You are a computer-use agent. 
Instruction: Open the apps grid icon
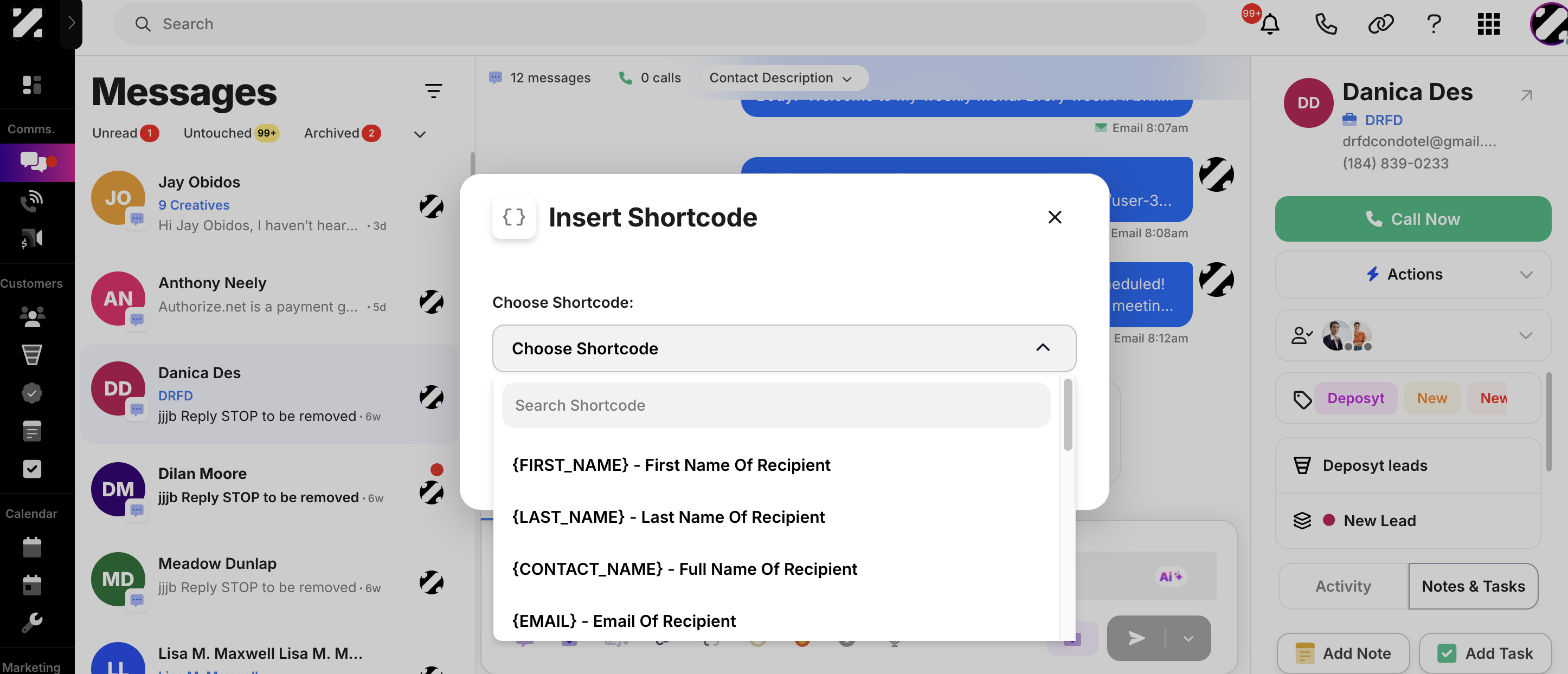[x=1488, y=24]
